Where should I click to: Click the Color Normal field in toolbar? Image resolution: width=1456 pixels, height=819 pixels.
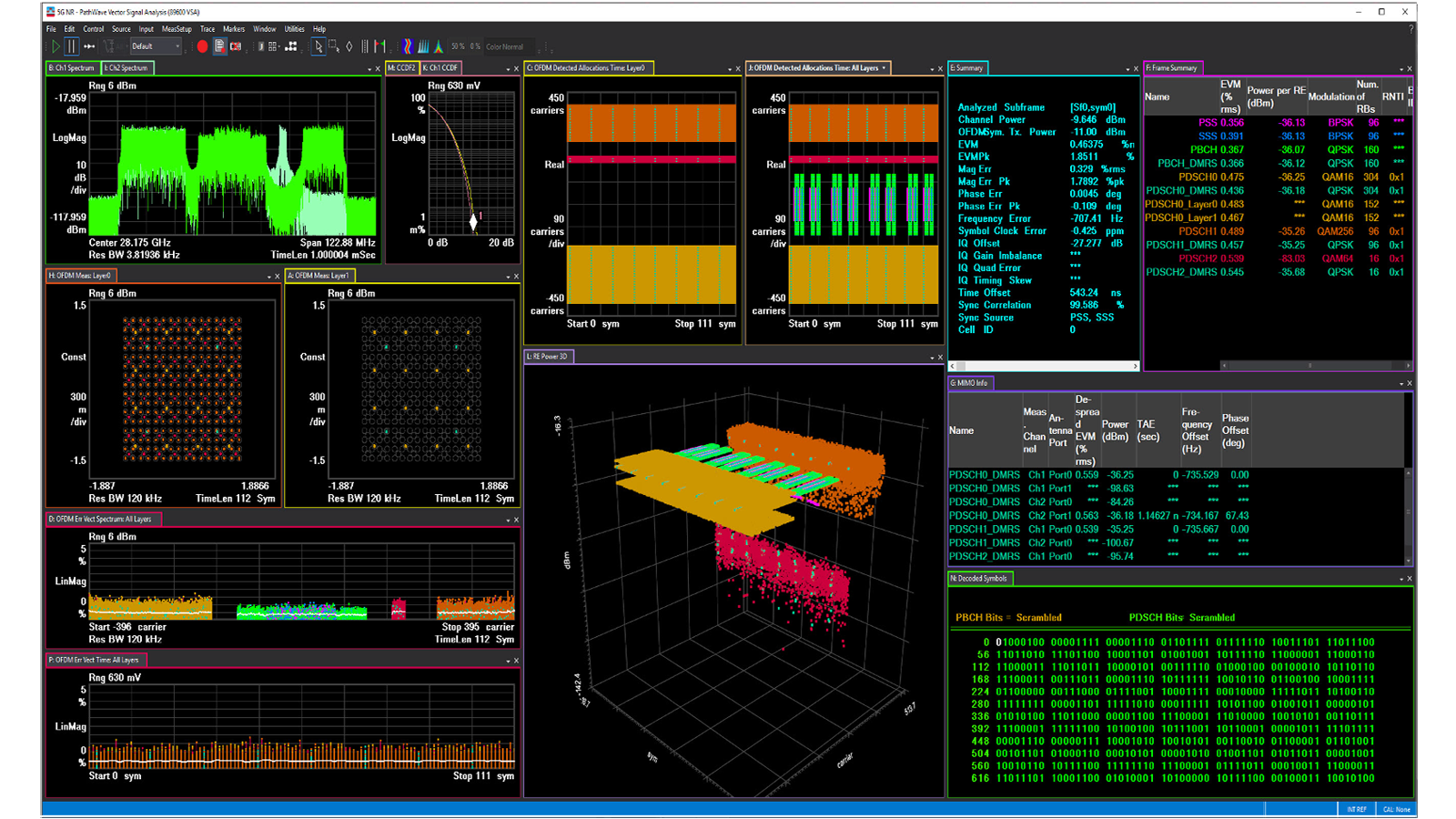click(505, 46)
